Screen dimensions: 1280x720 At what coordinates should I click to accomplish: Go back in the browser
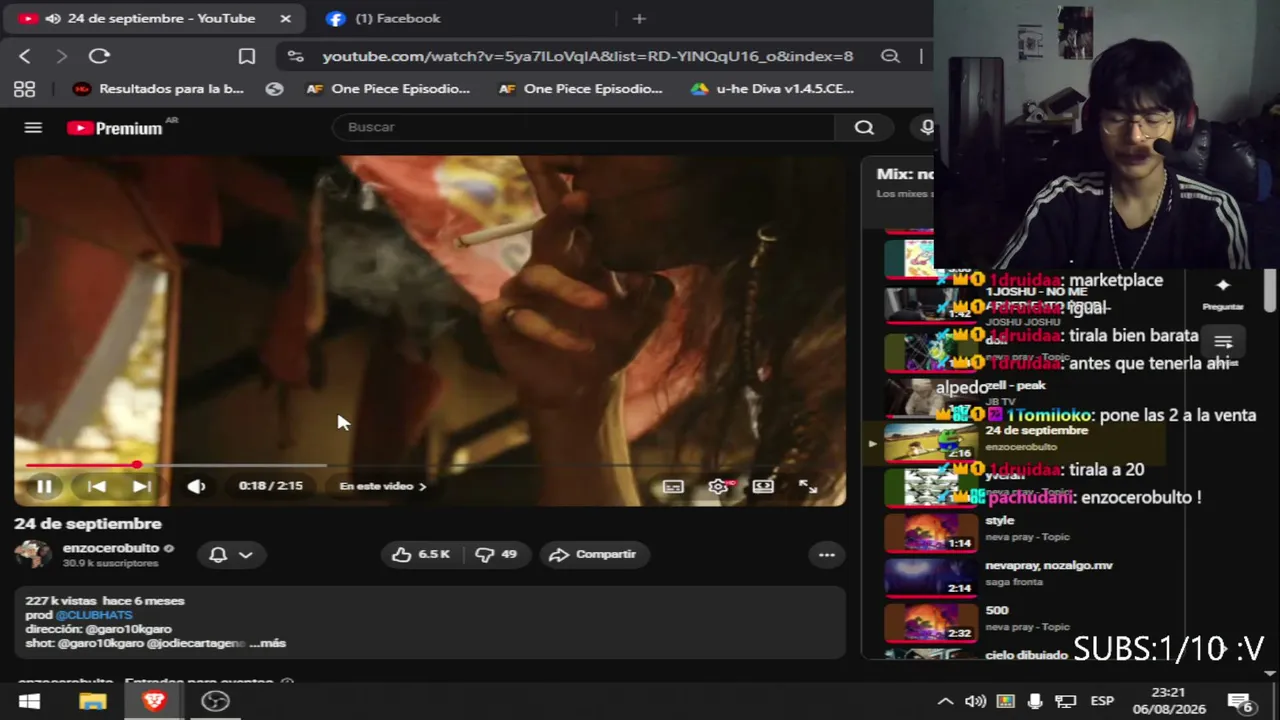click(25, 56)
